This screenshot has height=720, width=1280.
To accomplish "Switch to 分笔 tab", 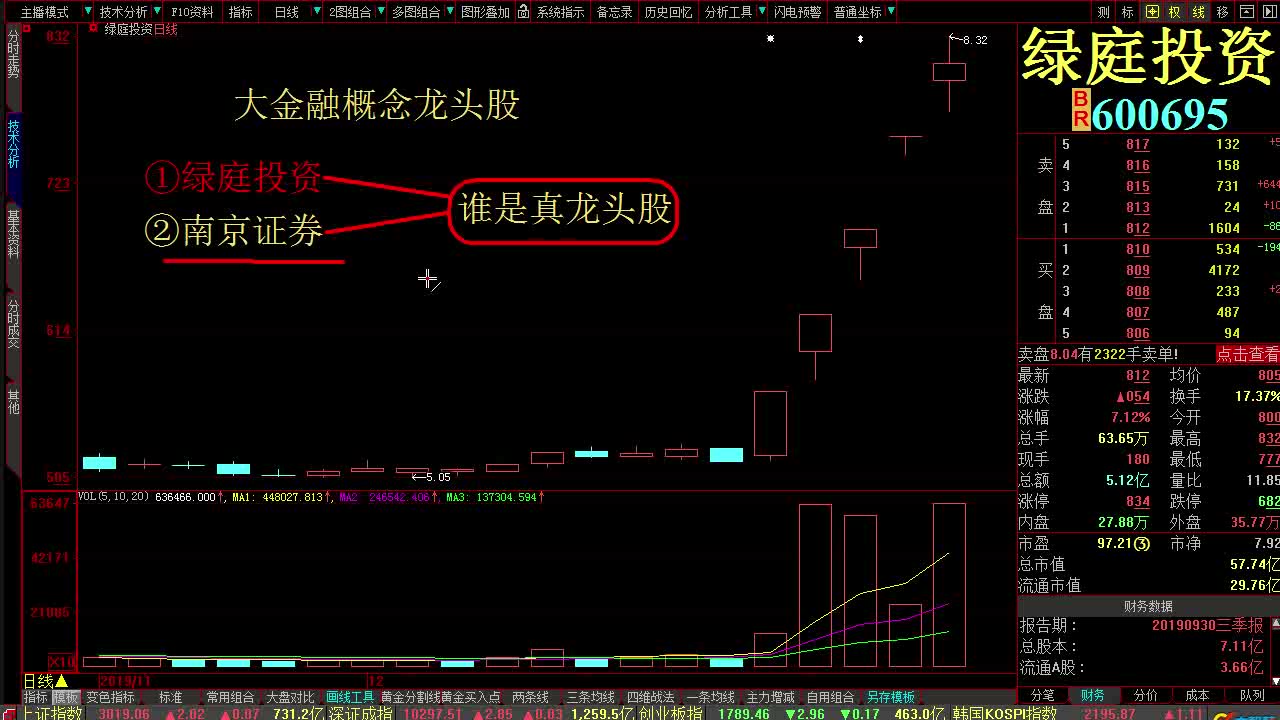I will point(1042,695).
